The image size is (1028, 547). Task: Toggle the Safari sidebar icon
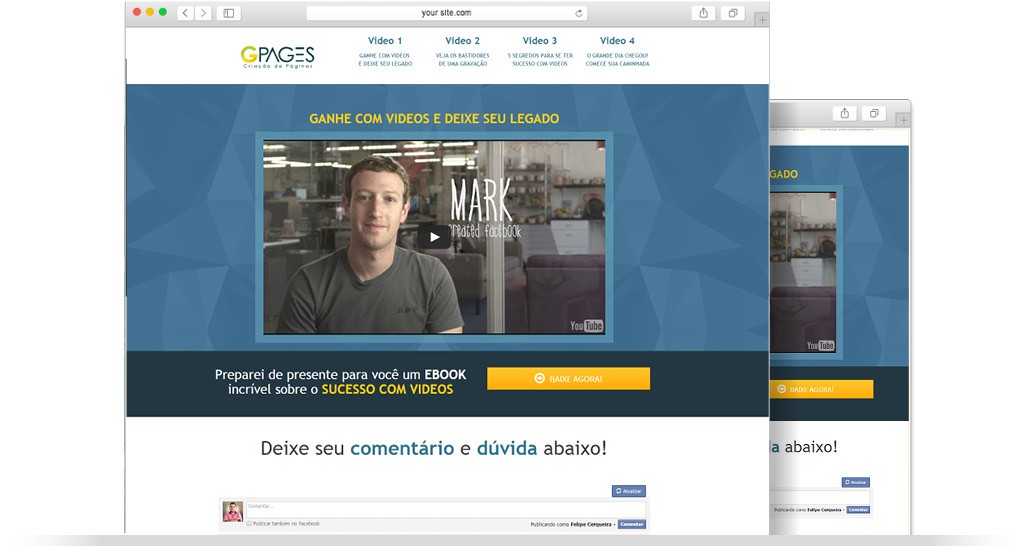(229, 12)
